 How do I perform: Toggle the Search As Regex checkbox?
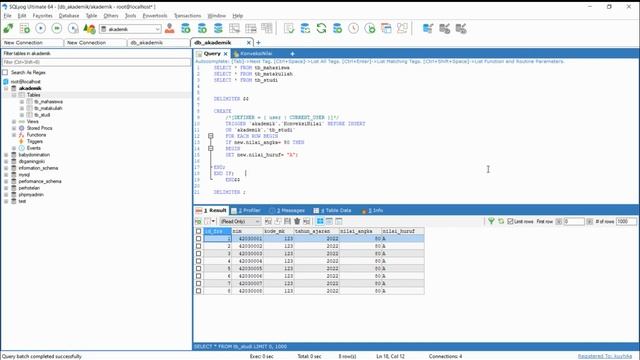click(5, 72)
